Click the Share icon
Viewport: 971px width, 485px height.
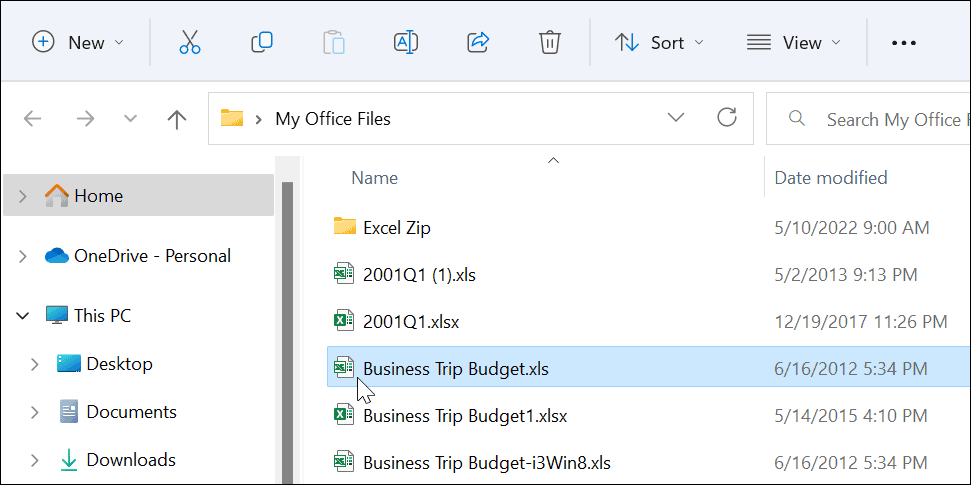[x=478, y=43]
